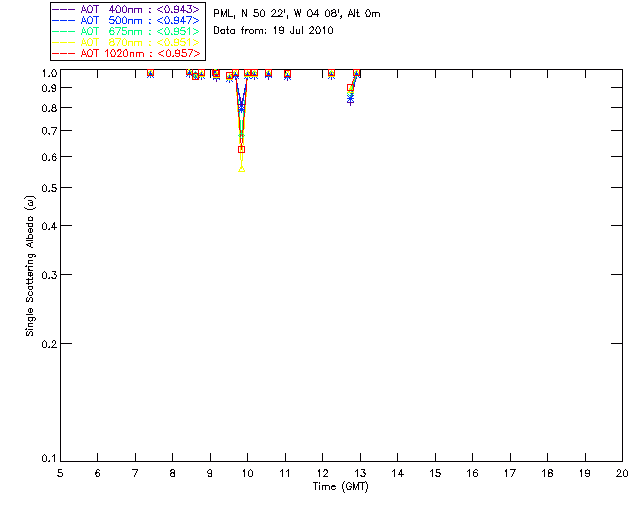640x512 pixels.
Task: Click the x-axis tick label 10
Action: click(x=247, y=473)
